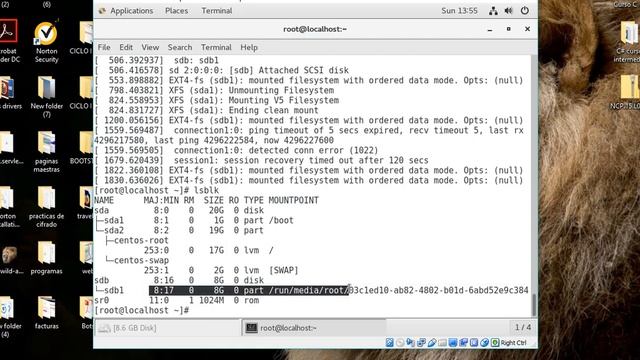
Task: Select the New folder (7) desktop folder
Action: point(47,97)
